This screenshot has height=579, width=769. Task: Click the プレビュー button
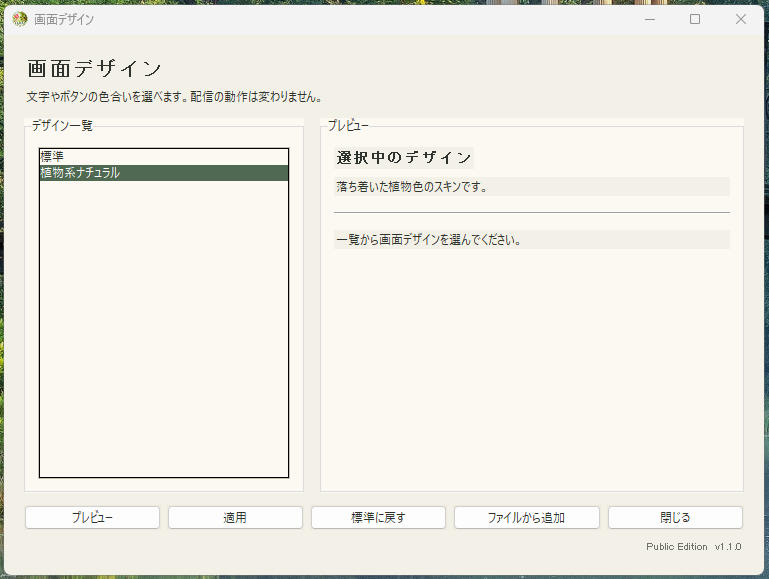(92, 517)
